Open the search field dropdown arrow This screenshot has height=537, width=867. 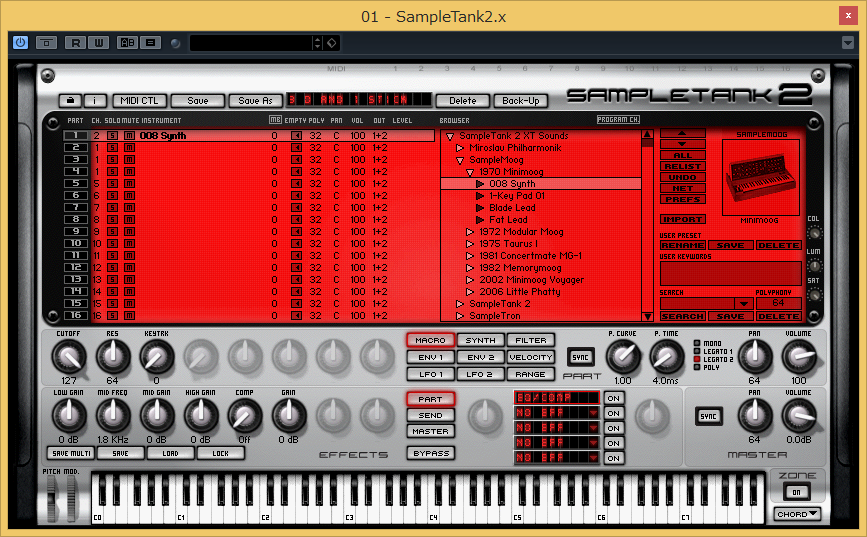pos(744,304)
